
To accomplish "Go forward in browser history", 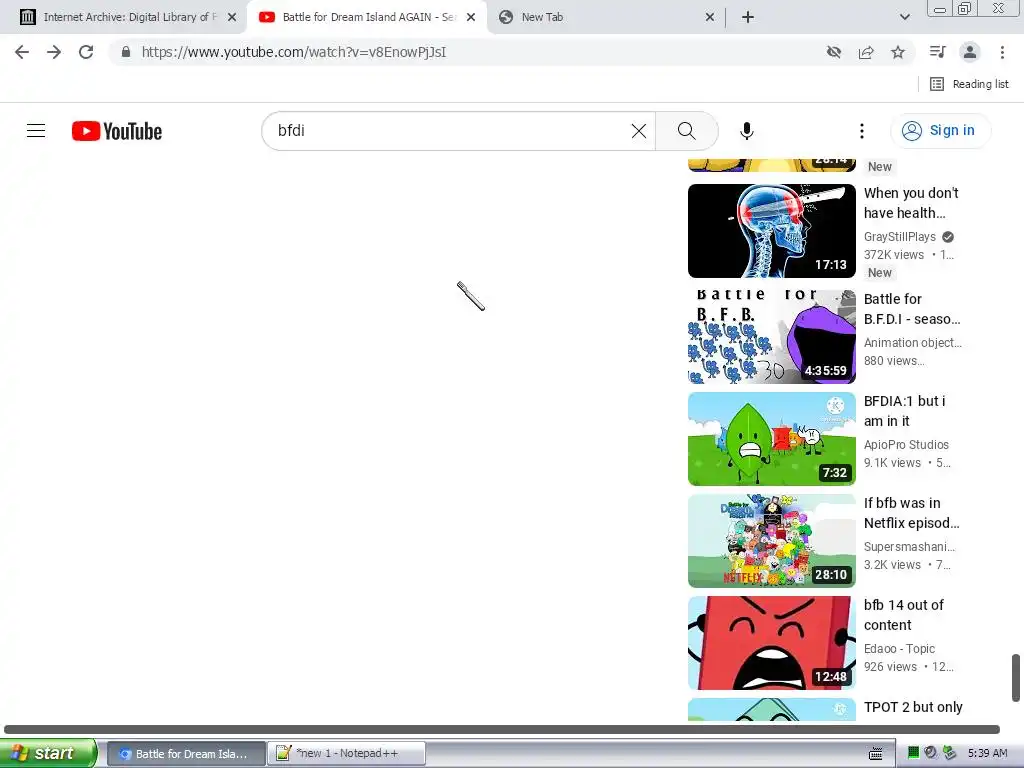I will point(54,52).
